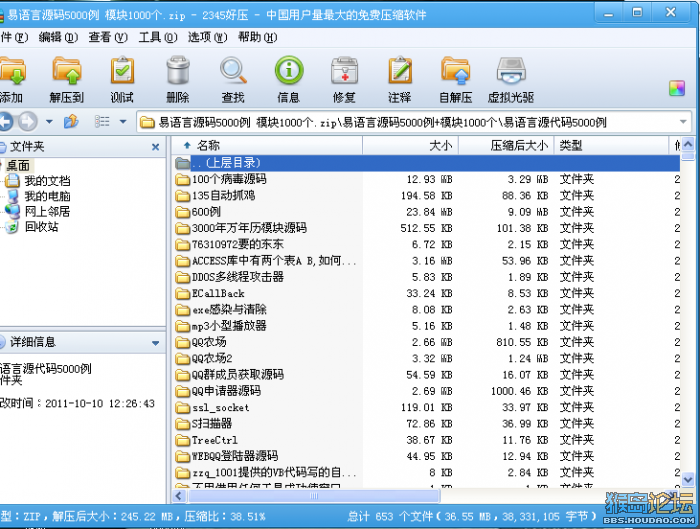Open the 查看(V) menu
The image size is (700, 529).
coord(108,37)
